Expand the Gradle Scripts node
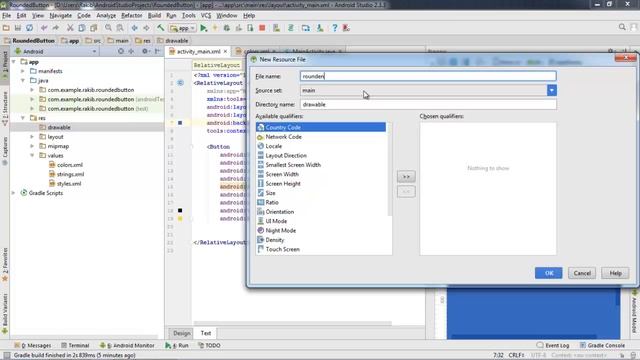The image size is (640, 360). coord(14,193)
